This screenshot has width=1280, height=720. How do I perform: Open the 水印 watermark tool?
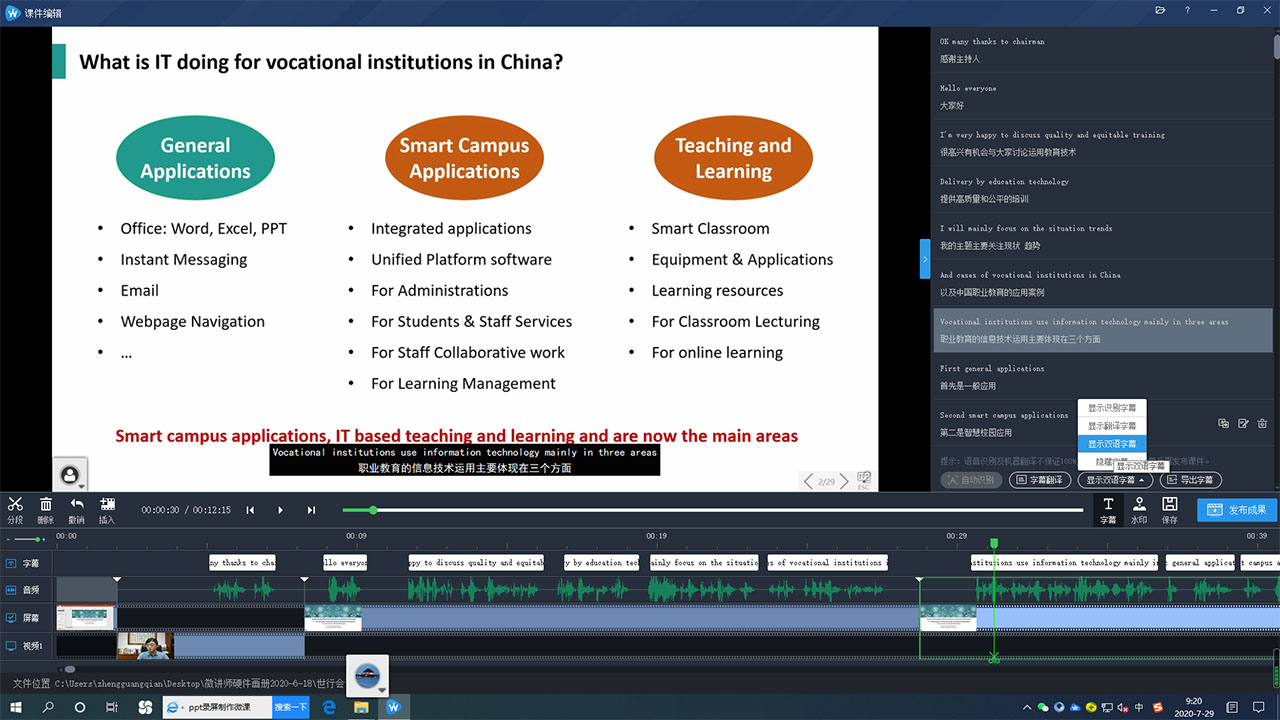[1139, 510]
